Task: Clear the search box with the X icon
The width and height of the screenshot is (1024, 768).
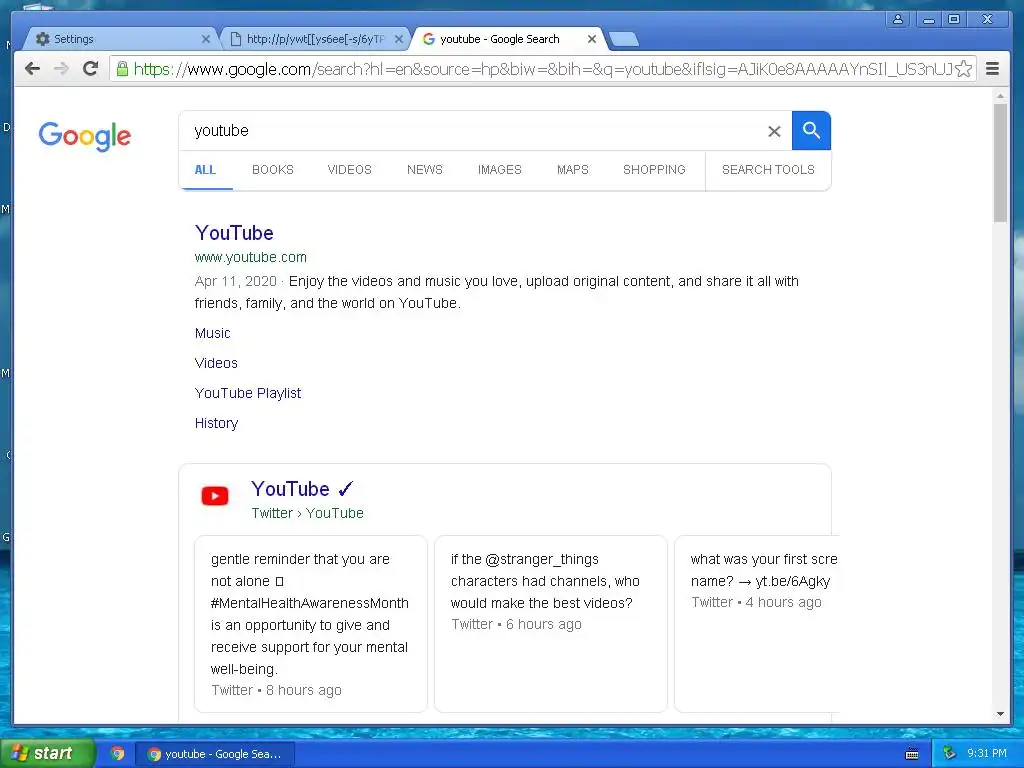Action: point(774,131)
